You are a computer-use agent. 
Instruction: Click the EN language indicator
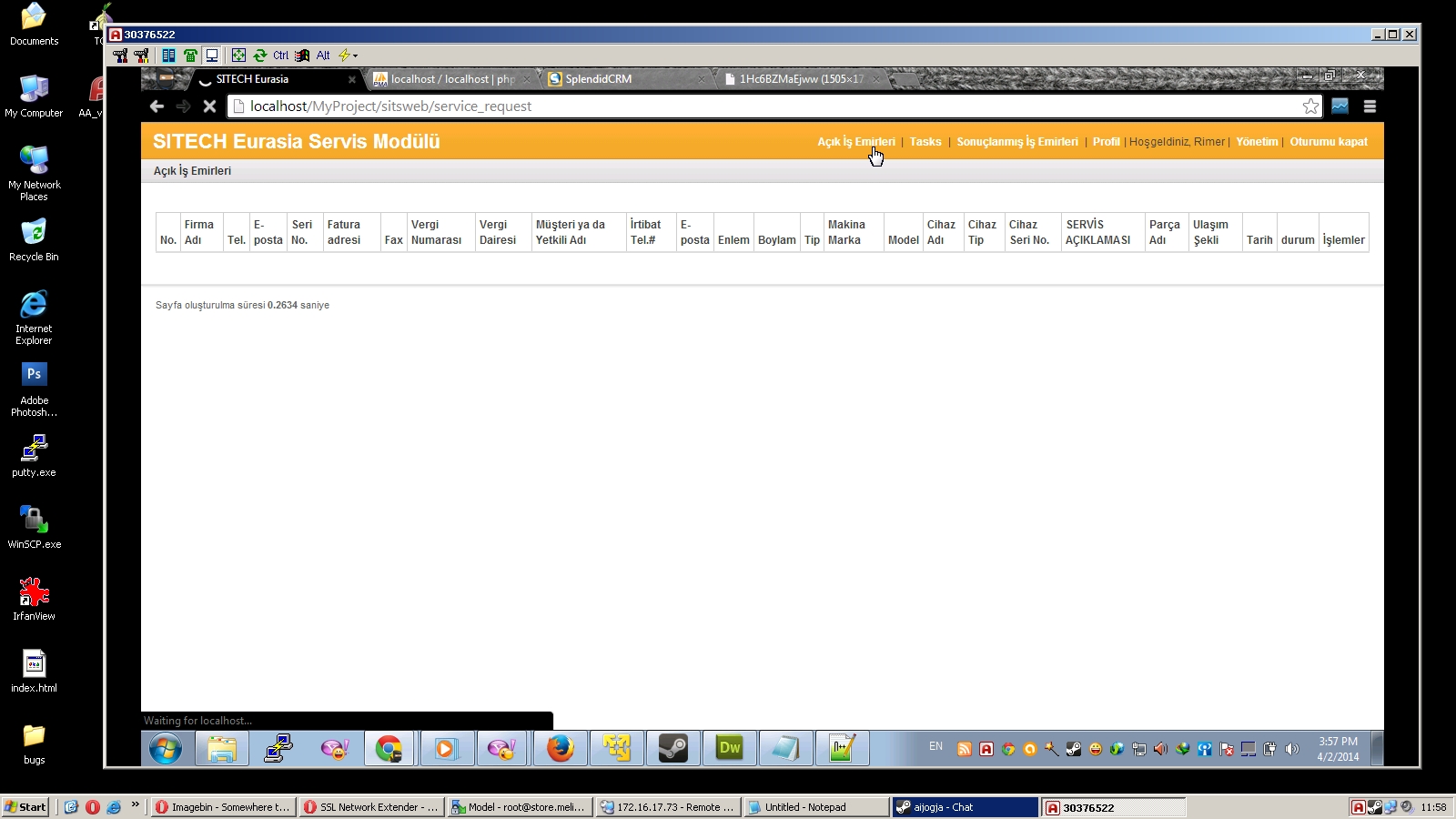click(x=935, y=746)
